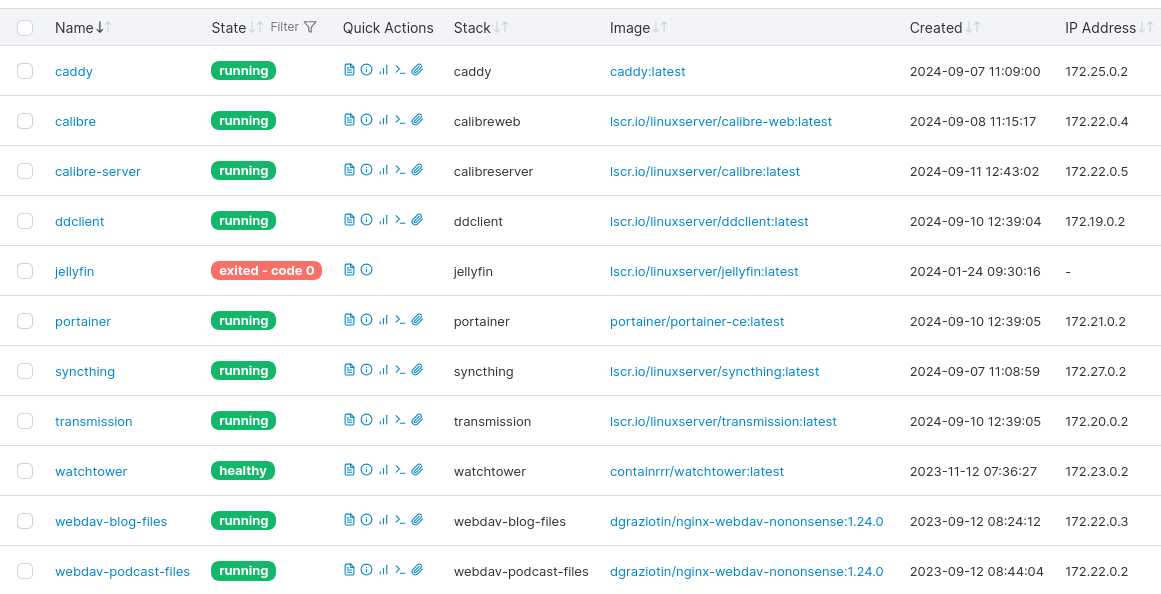1161x594 pixels.
Task: Open logs for the caddy container
Action: point(349,70)
